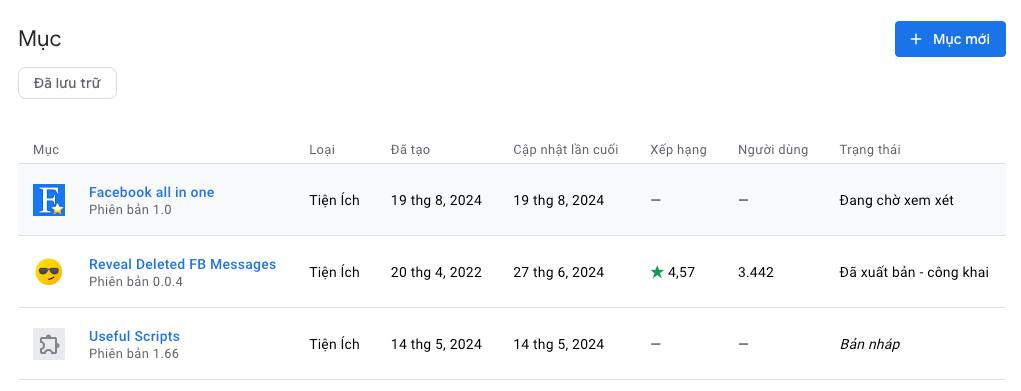Open the Reveal Deleted FB Messages item
The image size is (1021, 391).
click(182, 264)
